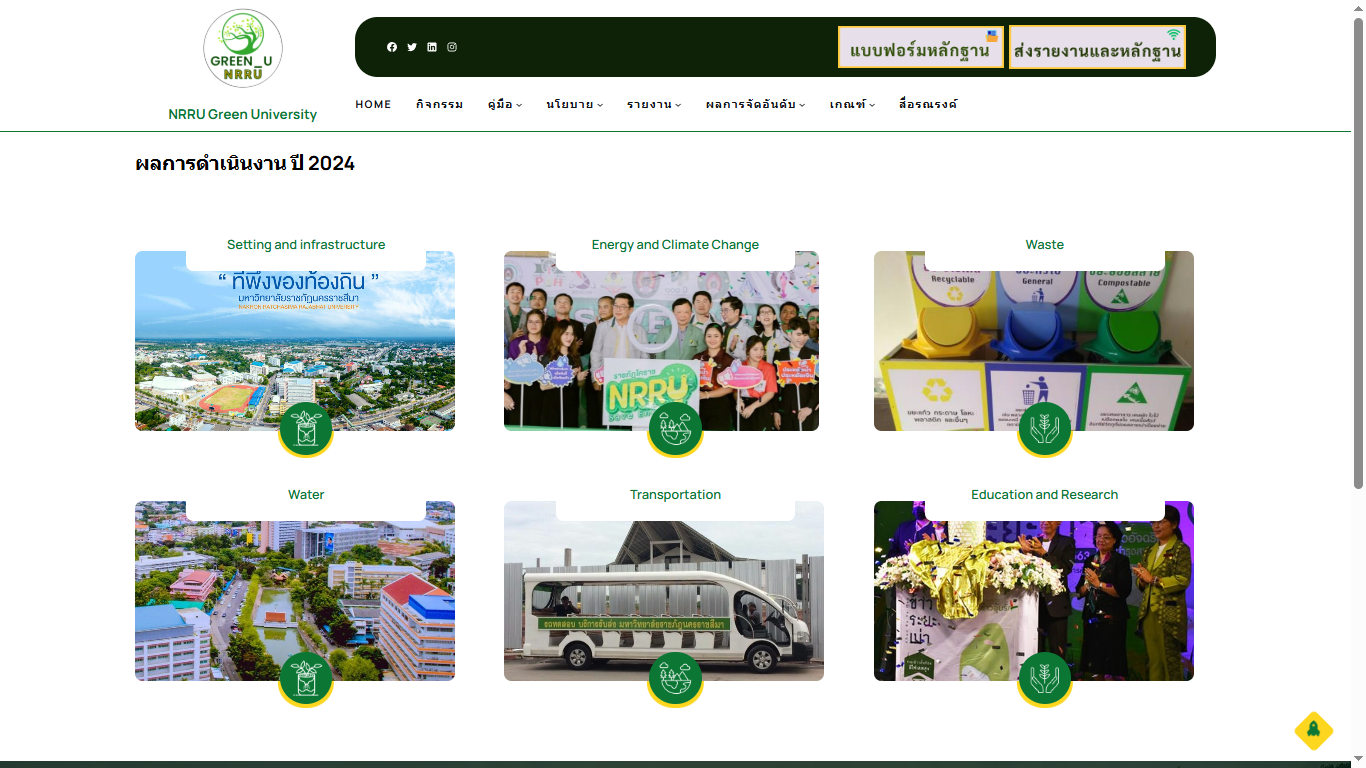Image resolution: width=1366 pixels, height=768 pixels.
Task: Select the กิจกรรม menu item
Action: point(439,105)
